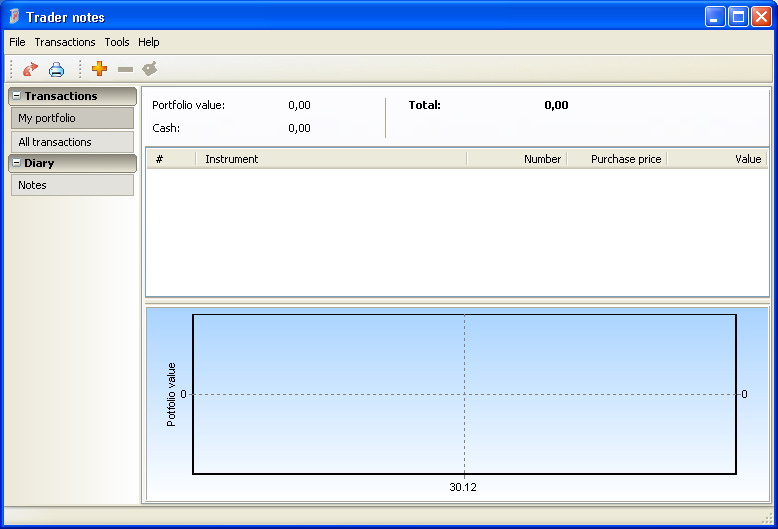
Task: Sort by Value column header
Action: pos(717,159)
